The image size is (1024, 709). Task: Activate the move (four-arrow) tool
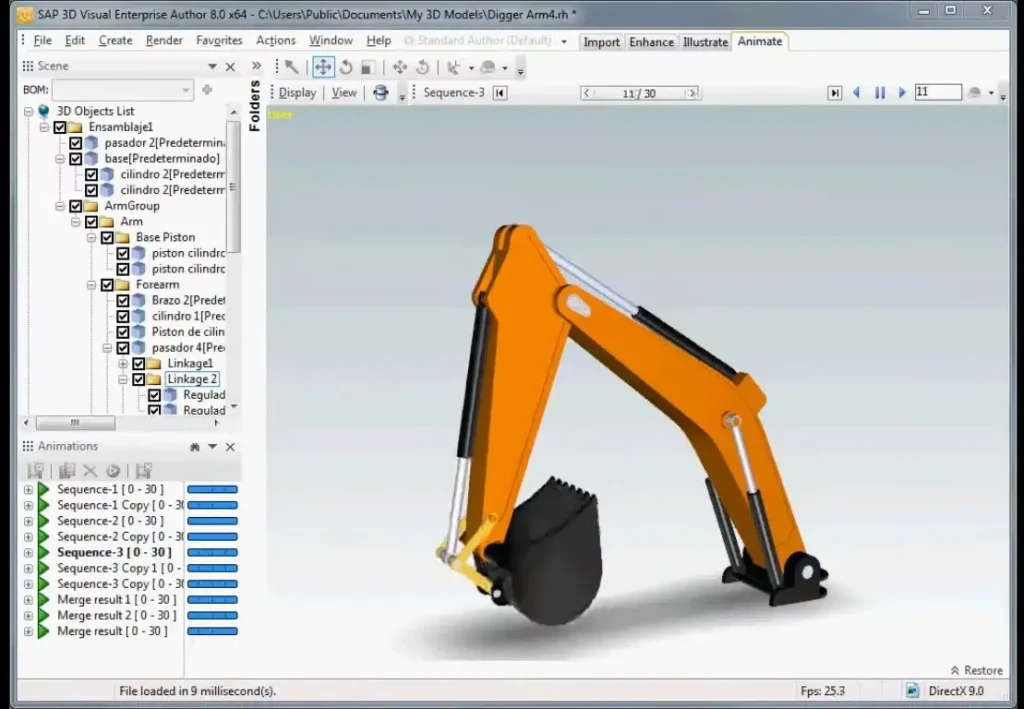323,67
